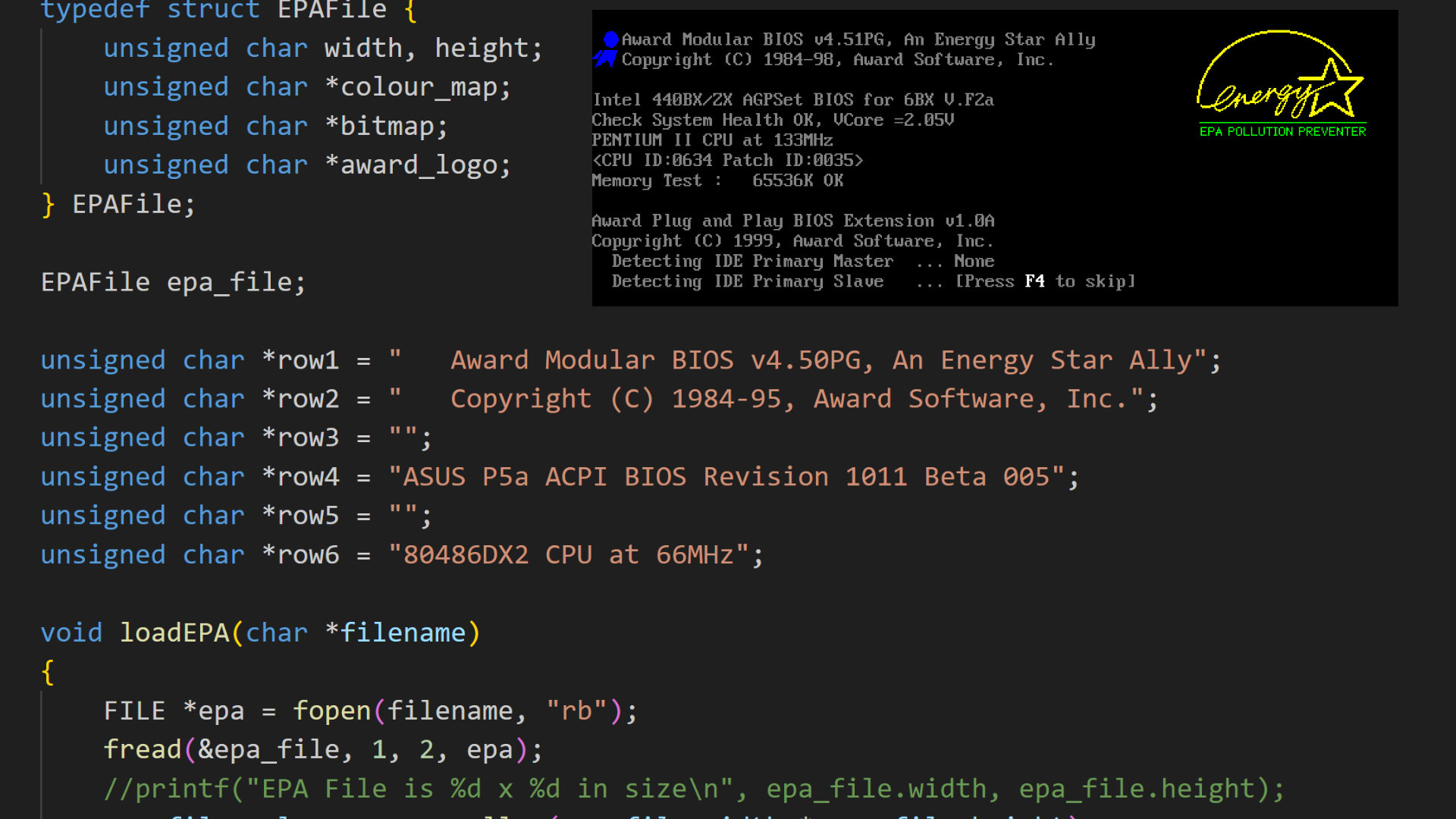Image resolution: width=1456 pixels, height=819 pixels.
Task: Select the EPAFile epa_file declaration
Action: (171, 281)
